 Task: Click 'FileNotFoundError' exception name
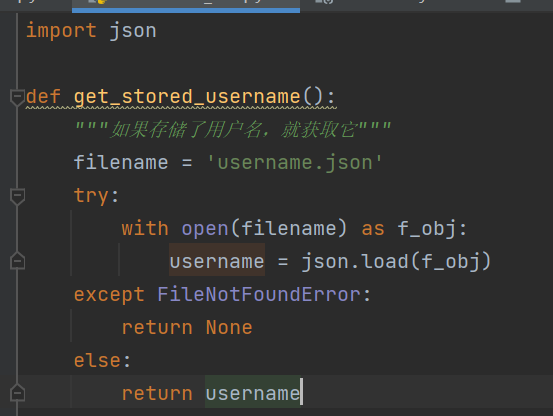(x=259, y=294)
